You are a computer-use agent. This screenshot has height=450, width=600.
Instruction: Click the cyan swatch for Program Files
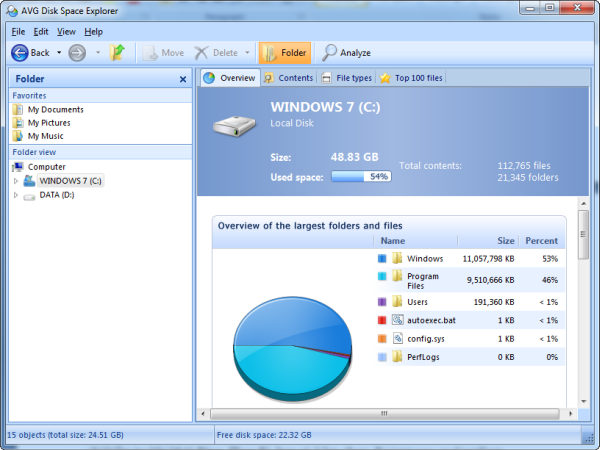point(382,276)
